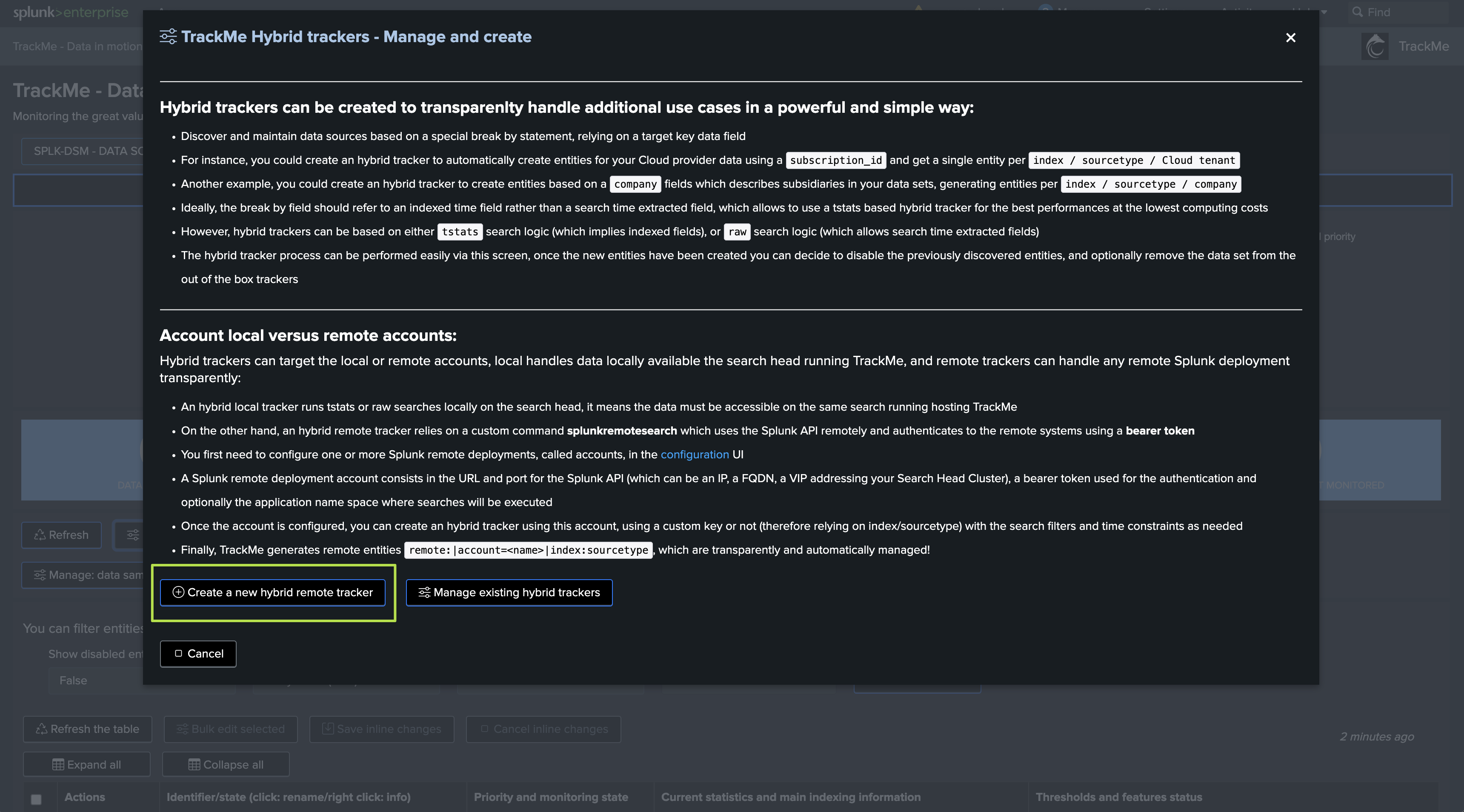Screen dimensions: 1464x812
Task: Click the recycle icon on Refresh button
Action: [x=40, y=535]
